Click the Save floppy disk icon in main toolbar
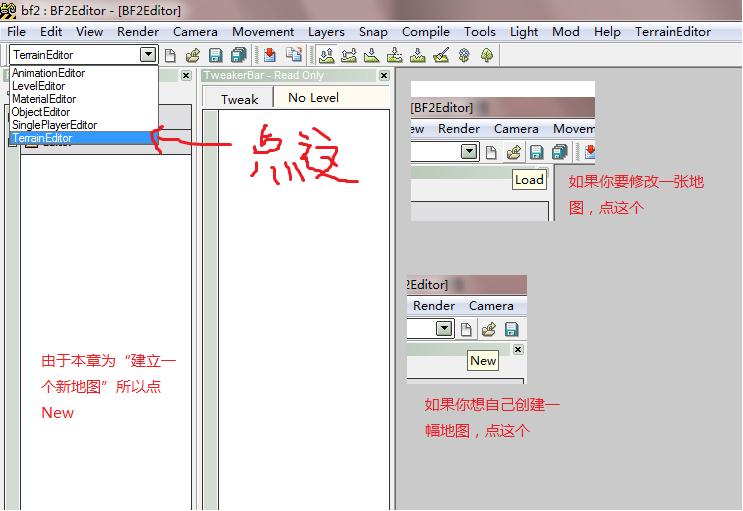This screenshot has height=511, width=743. (x=216, y=55)
